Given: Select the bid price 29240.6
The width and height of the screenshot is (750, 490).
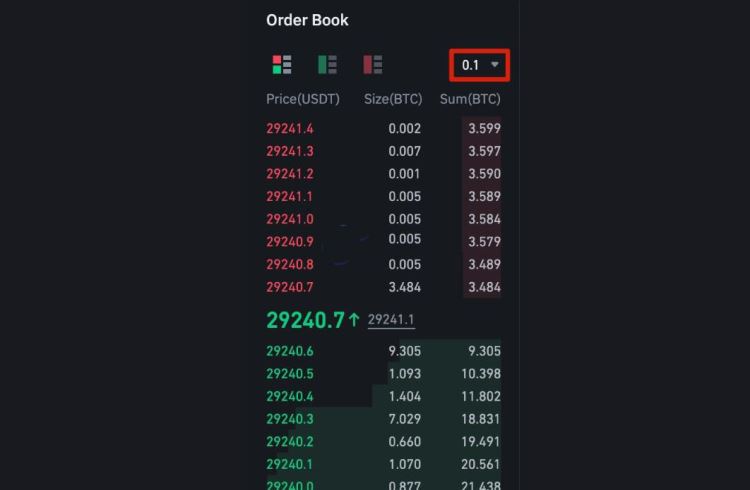Looking at the screenshot, I should coord(290,351).
